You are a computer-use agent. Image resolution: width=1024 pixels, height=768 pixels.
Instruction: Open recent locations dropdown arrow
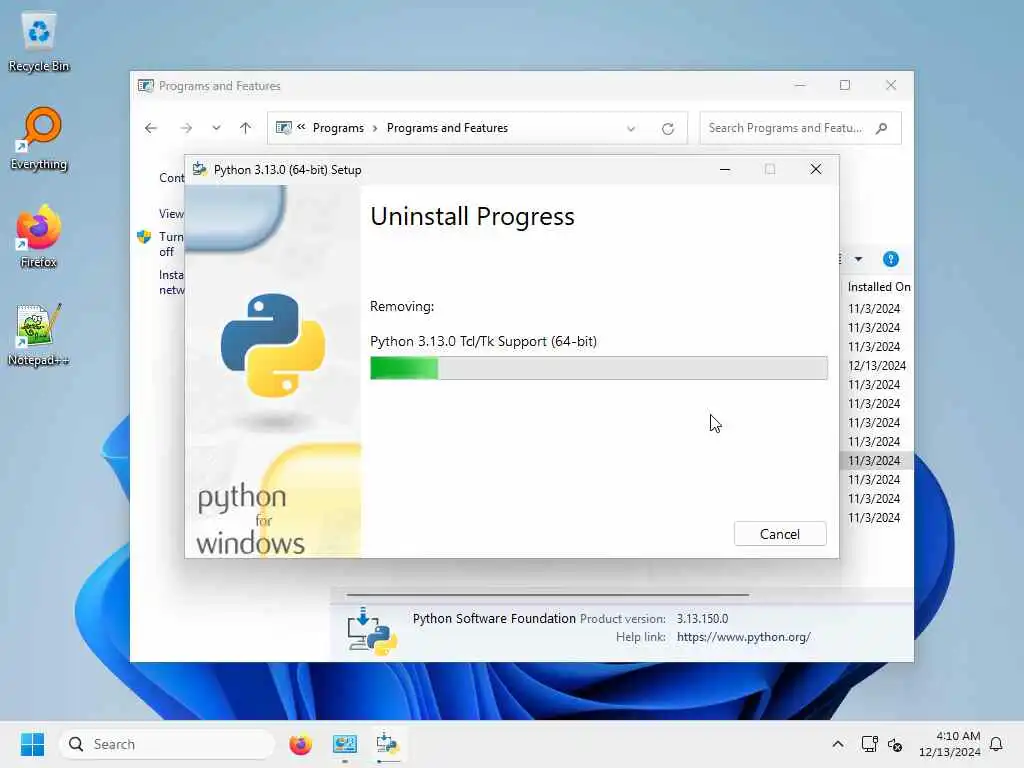(216, 128)
